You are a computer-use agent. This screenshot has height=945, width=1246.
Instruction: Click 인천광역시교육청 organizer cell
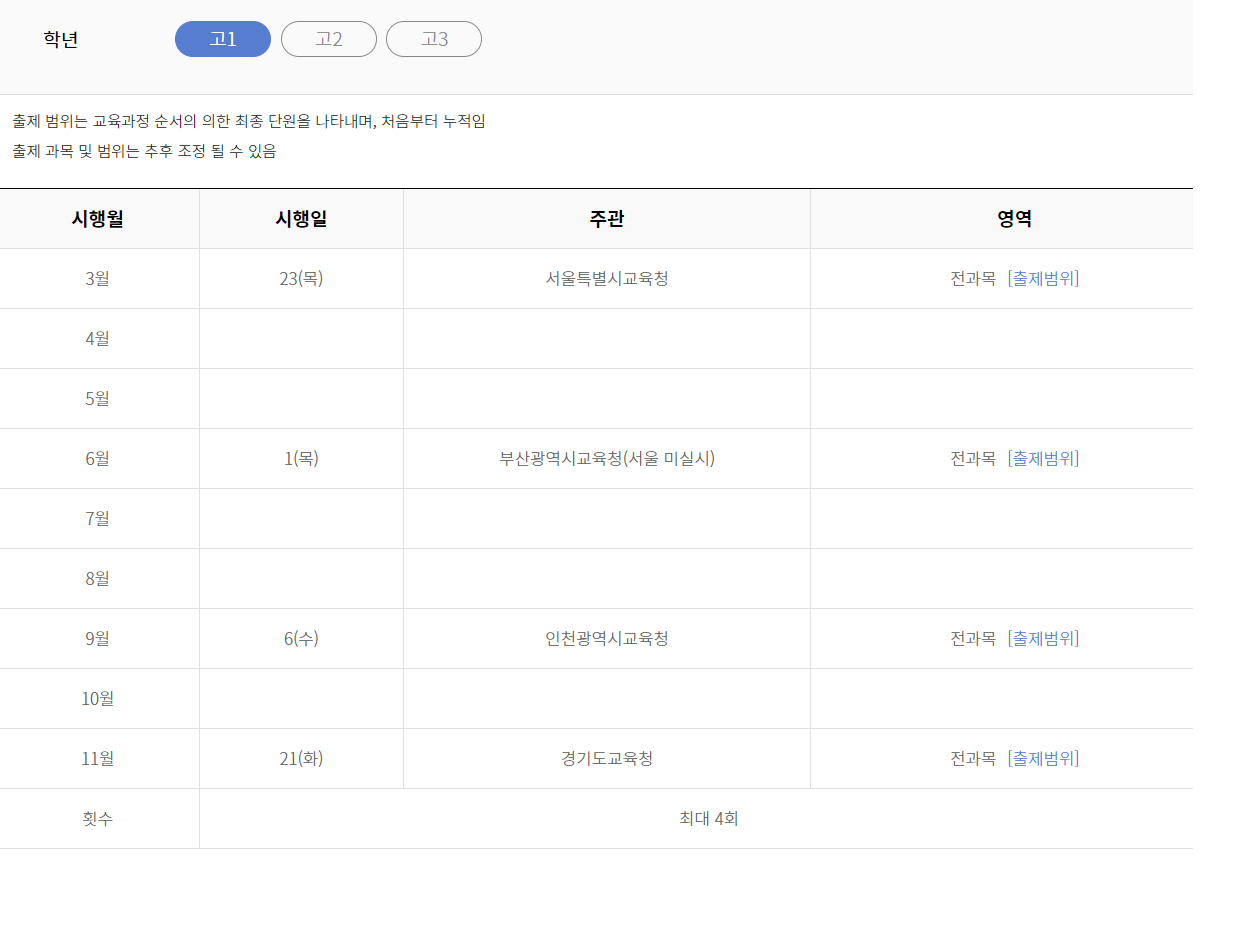point(607,639)
